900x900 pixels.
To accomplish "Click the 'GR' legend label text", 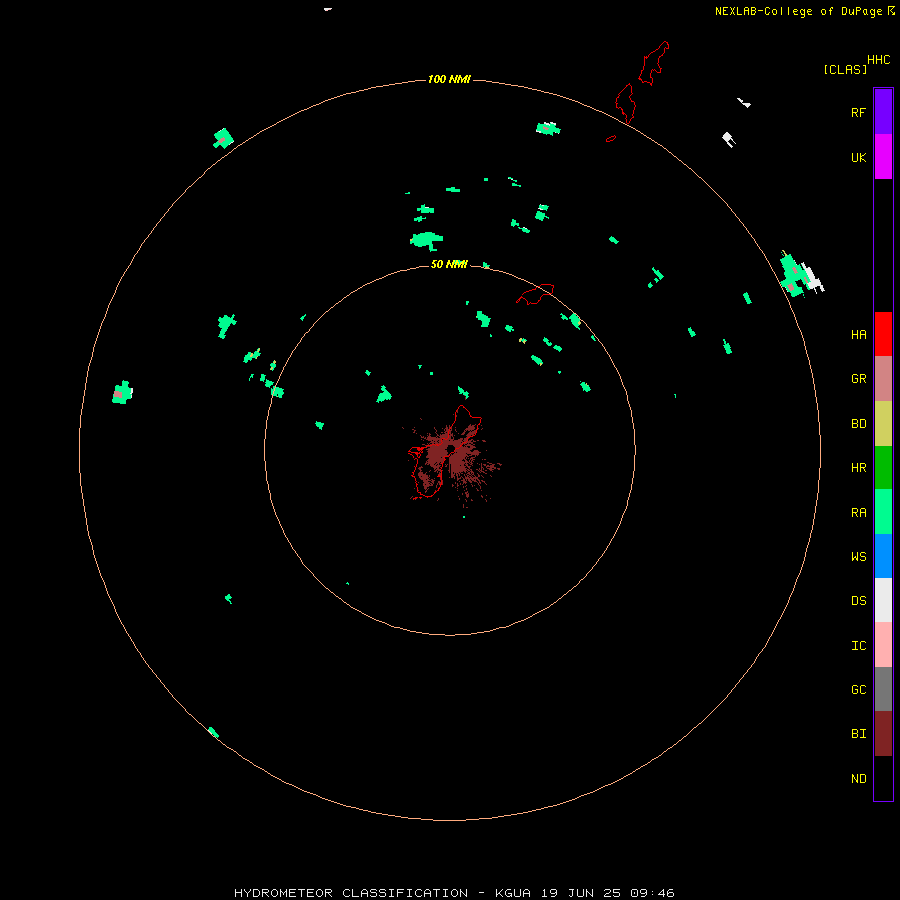I will click(x=858, y=379).
